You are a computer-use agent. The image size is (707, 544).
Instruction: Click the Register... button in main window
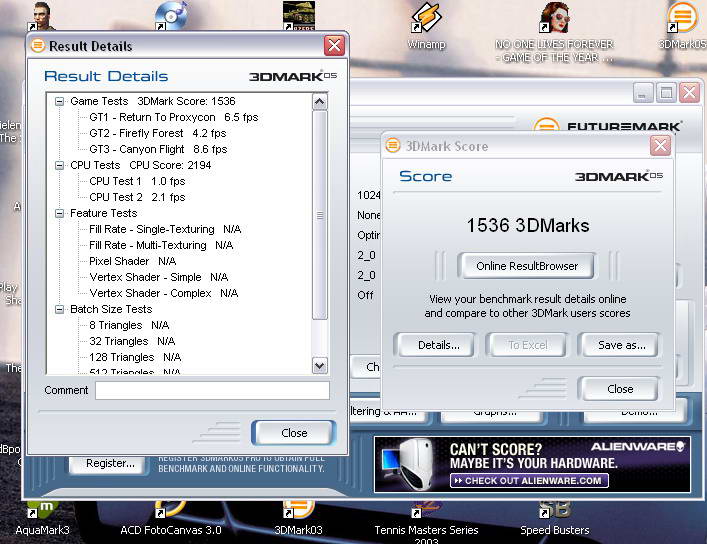coord(110,463)
